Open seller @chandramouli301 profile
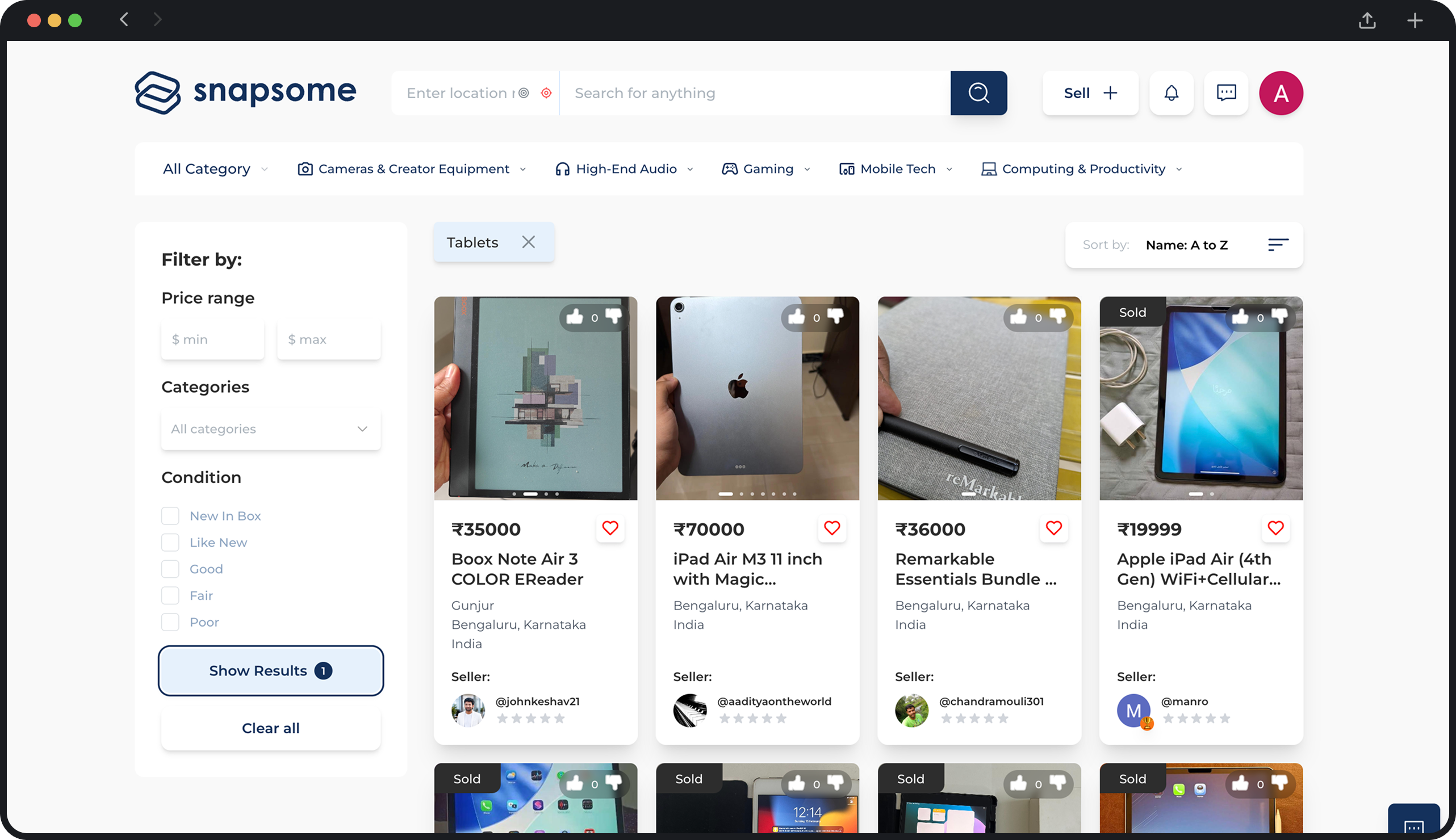 [991, 701]
